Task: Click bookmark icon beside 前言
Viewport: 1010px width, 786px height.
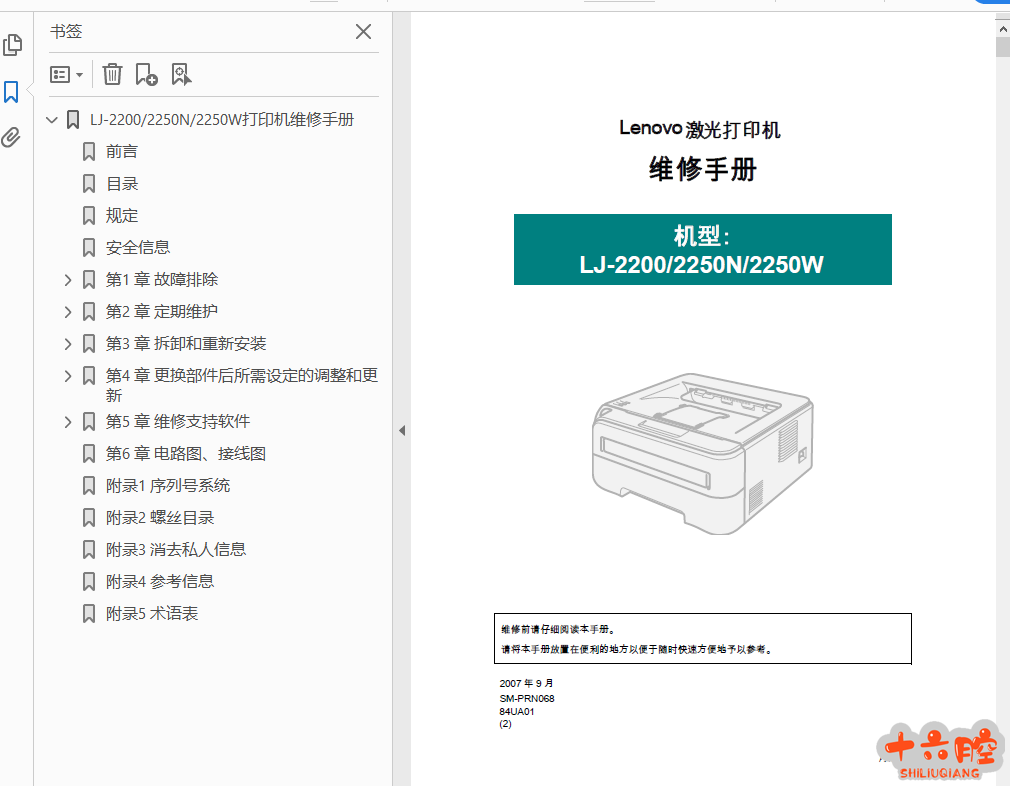Action: coord(89,152)
